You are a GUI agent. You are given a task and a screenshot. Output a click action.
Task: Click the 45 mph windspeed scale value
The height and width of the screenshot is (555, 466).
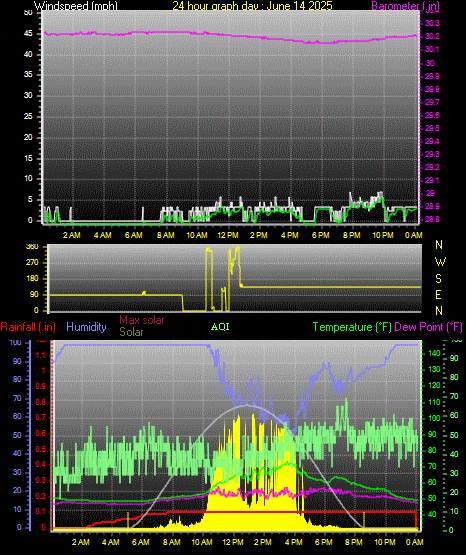28,34
